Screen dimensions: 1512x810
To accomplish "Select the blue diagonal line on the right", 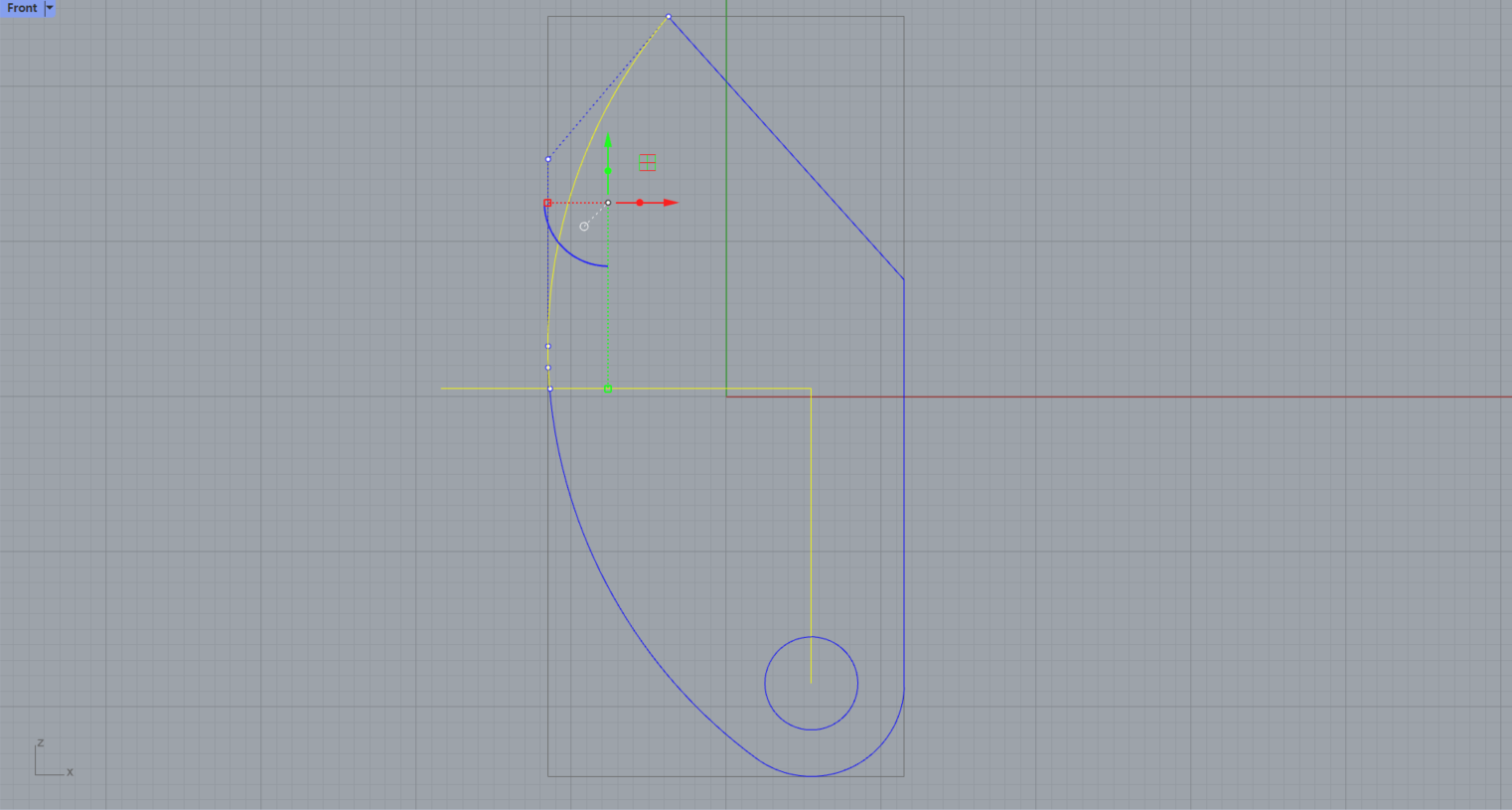I will pyautogui.click(x=786, y=148).
